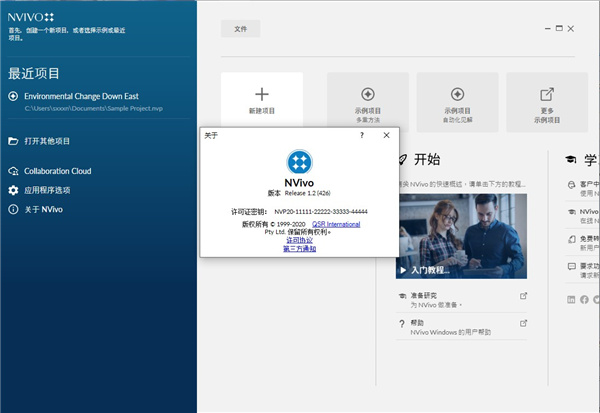This screenshot has height=413, width=600.
Task: Click the help question mark in 关于 dialog
Action: point(362,134)
